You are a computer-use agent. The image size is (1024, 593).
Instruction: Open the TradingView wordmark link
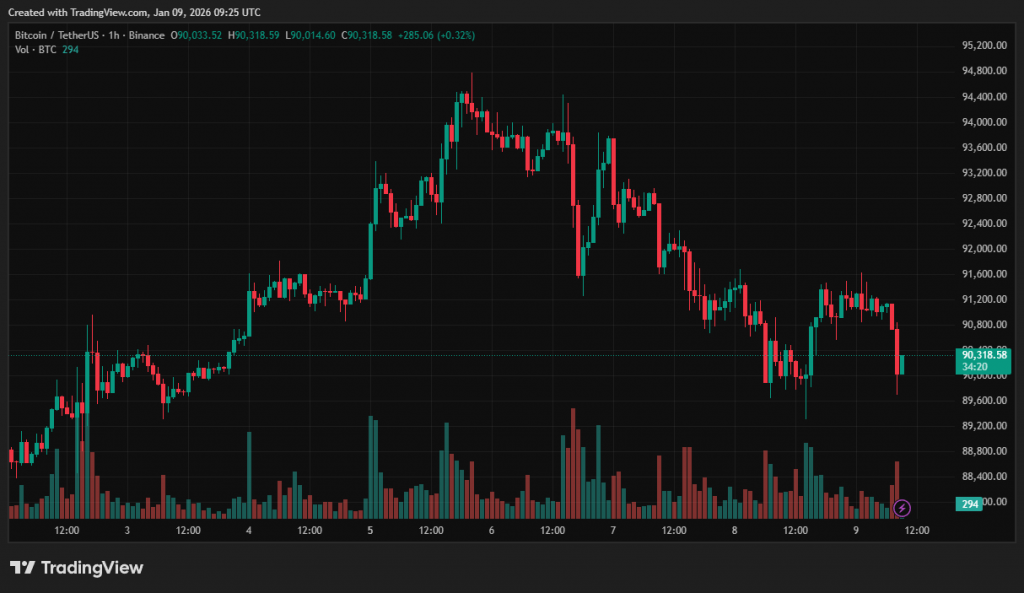[x=92, y=568]
